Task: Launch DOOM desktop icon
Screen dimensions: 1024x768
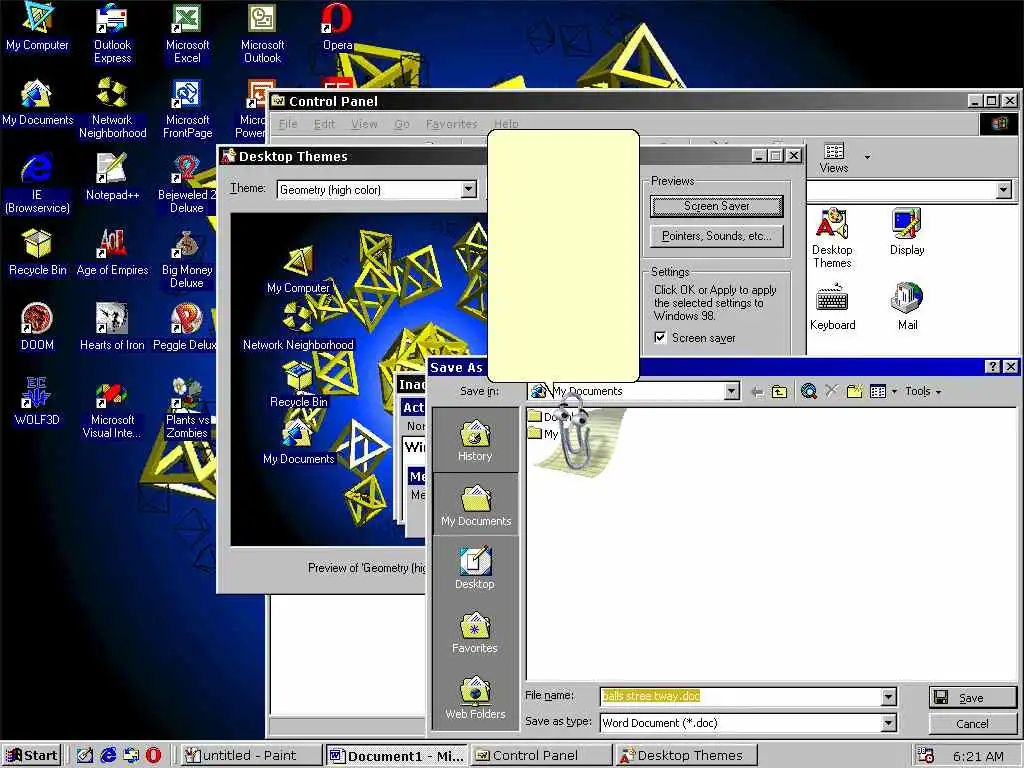Action: point(37,327)
